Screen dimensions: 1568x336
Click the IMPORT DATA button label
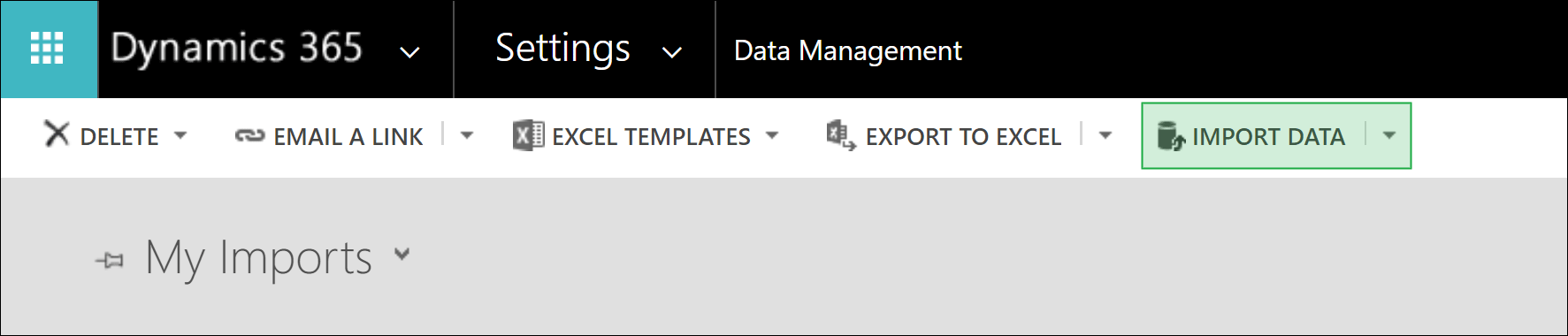(1268, 137)
